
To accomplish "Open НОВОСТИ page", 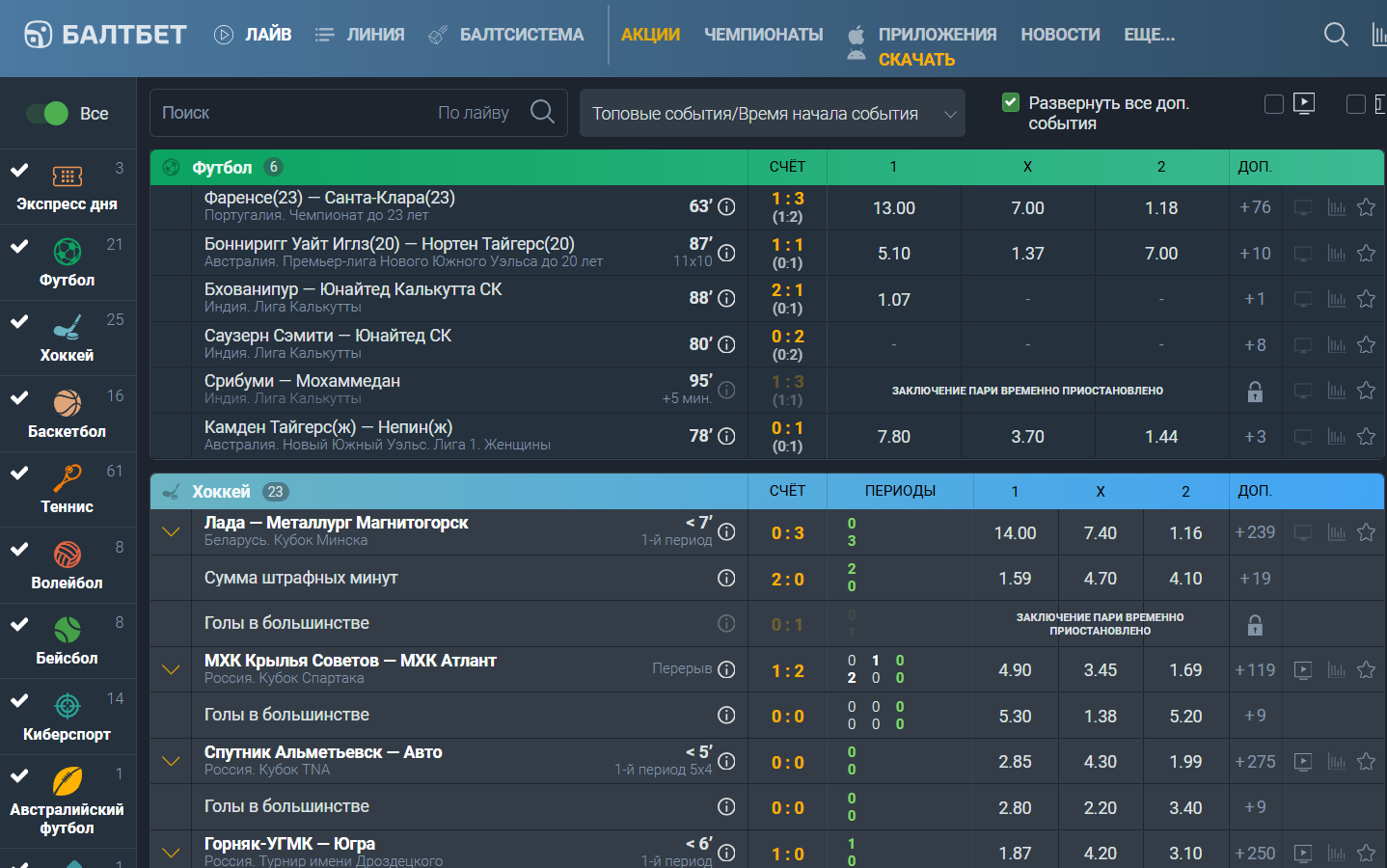I will click(x=1060, y=35).
